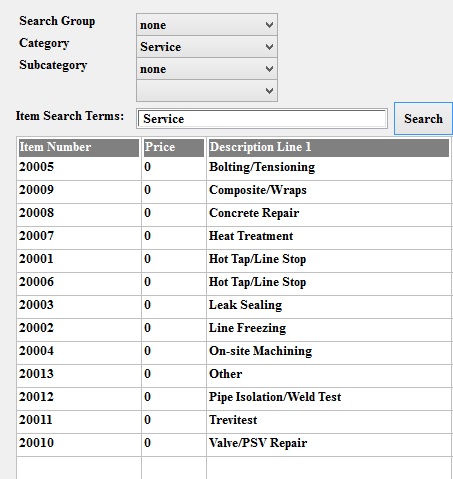The height and width of the screenshot is (479, 453).
Task: Select item number 20001
Action: 234,259
